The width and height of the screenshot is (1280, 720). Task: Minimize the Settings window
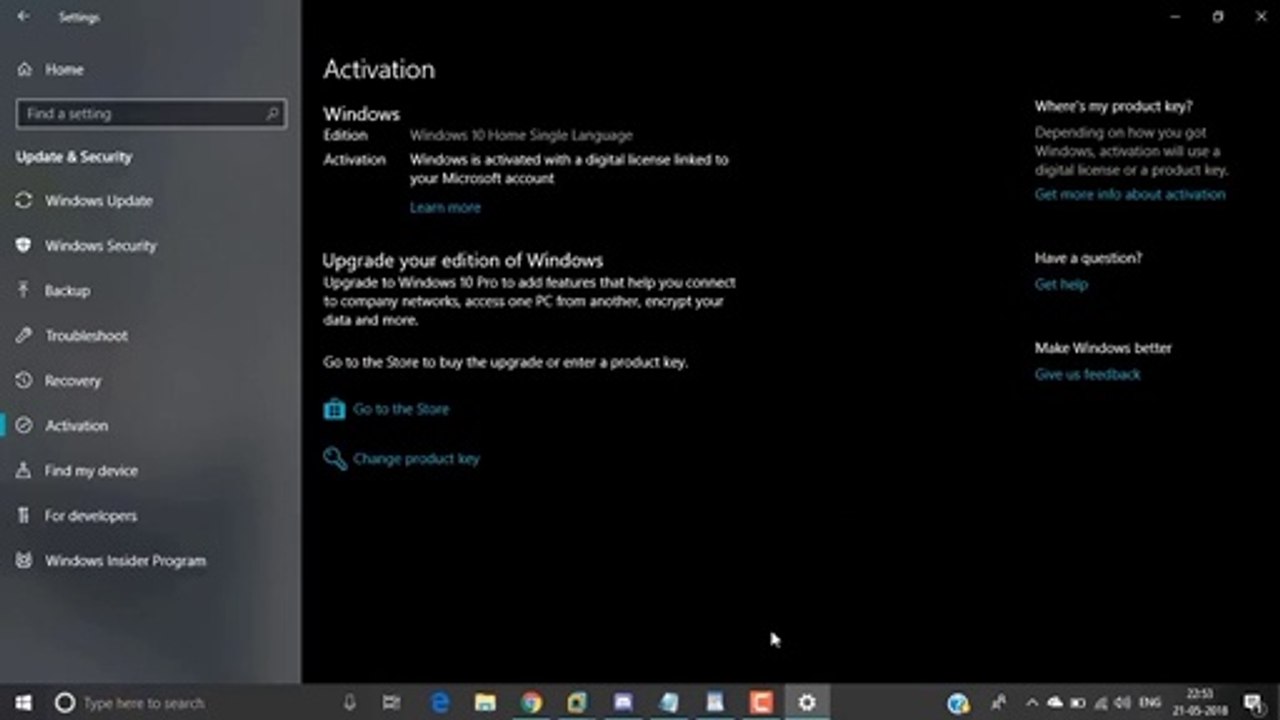[1176, 17]
